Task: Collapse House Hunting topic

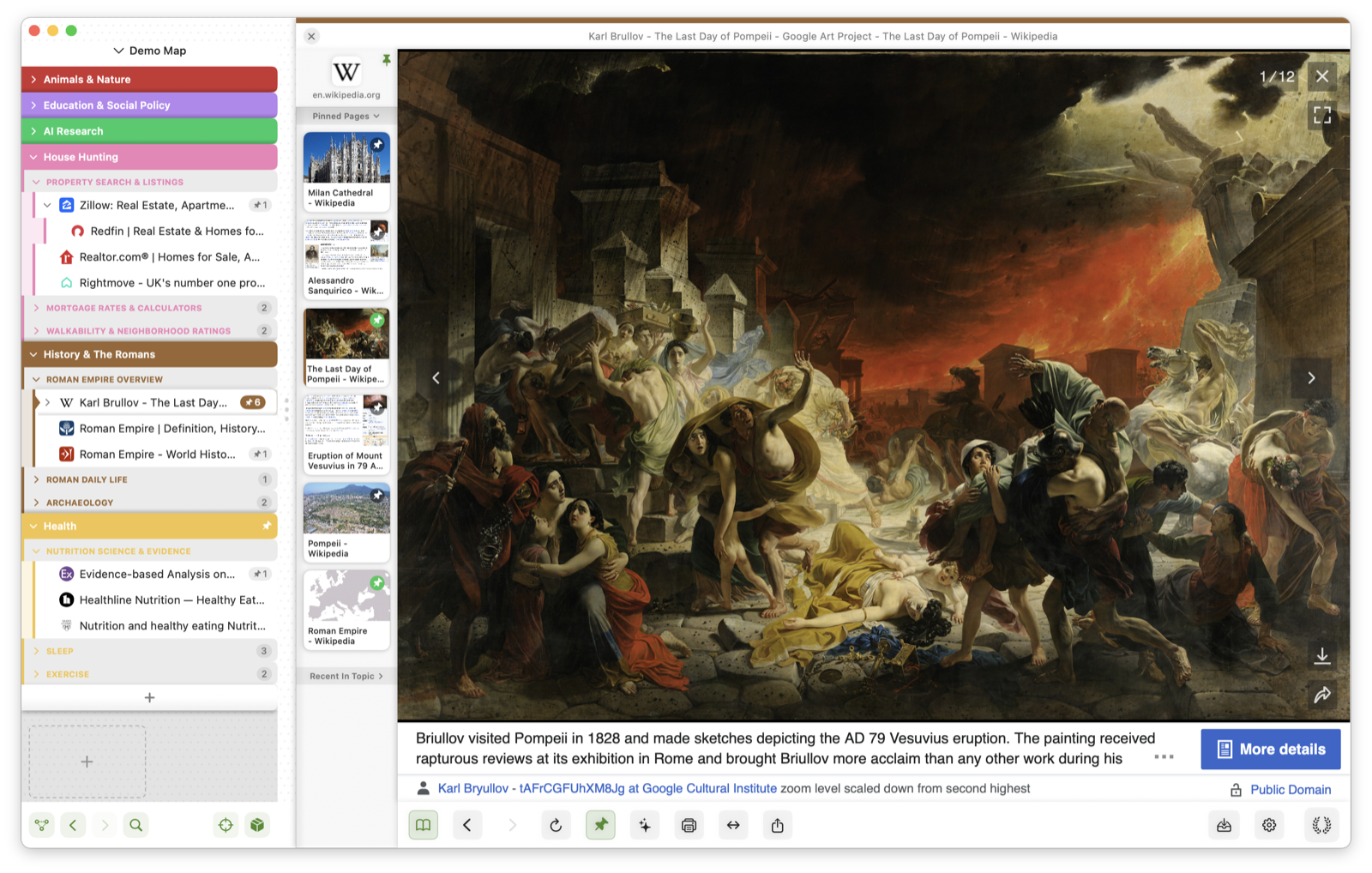Action: pos(33,157)
